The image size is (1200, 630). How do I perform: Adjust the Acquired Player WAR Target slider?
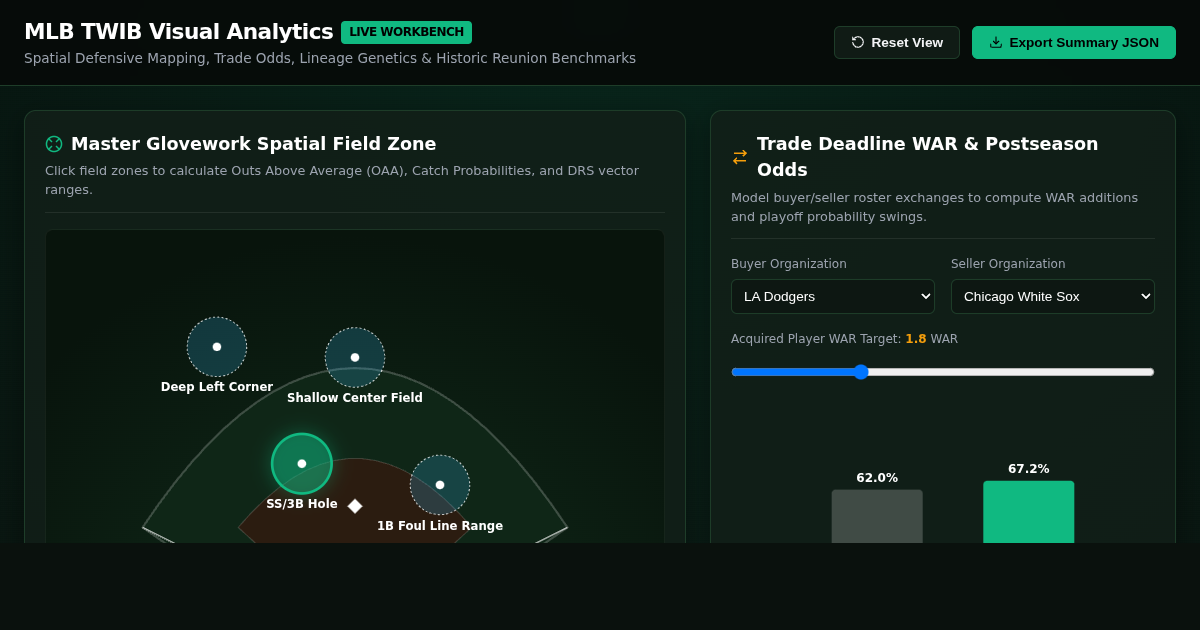943,372
